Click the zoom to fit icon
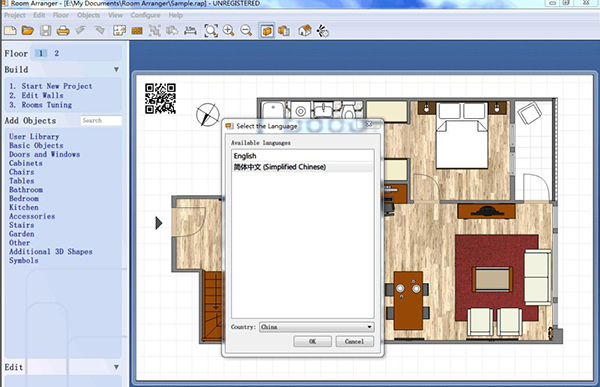Viewport: 600px width, 387px height. (x=211, y=31)
